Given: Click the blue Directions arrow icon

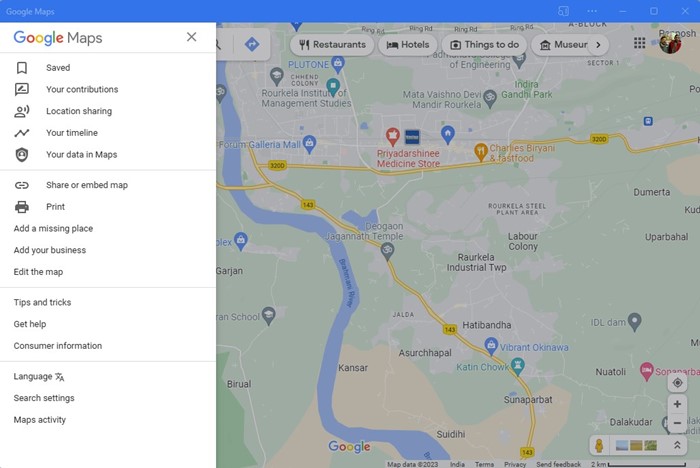Looking at the screenshot, I should (x=252, y=44).
